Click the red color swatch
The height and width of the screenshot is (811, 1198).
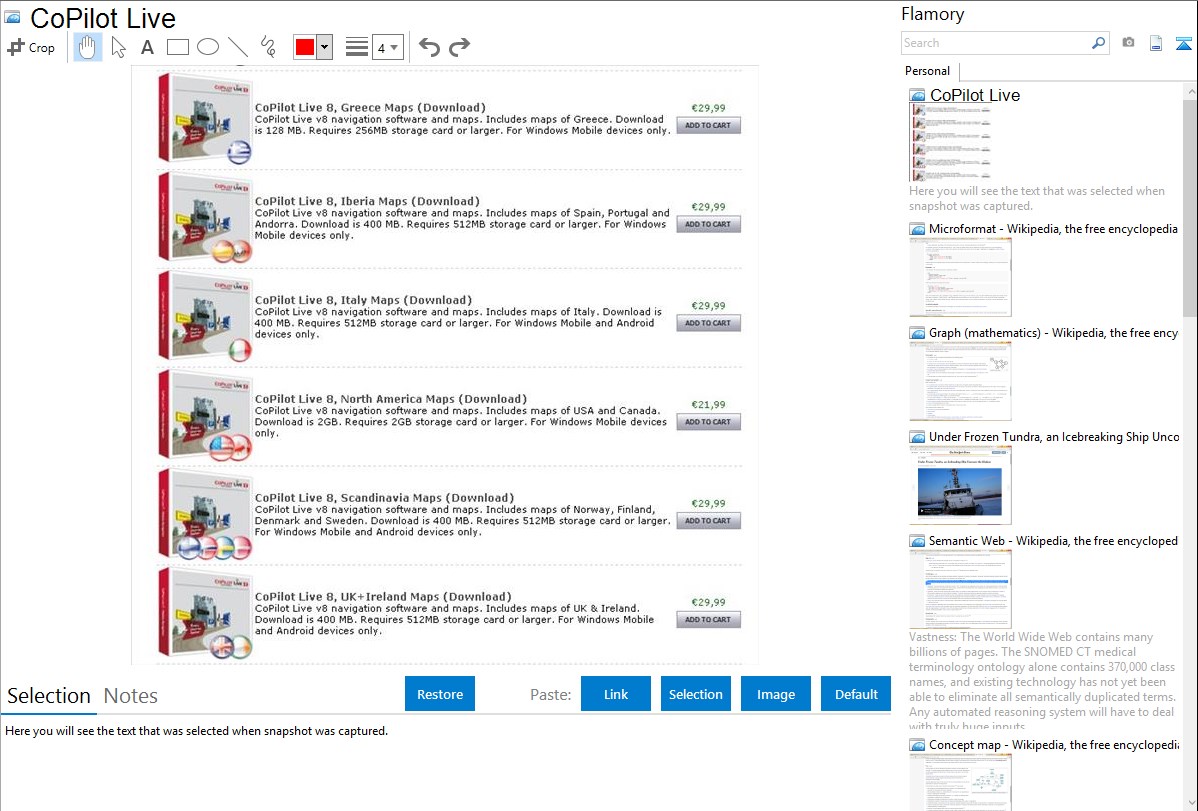point(305,47)
